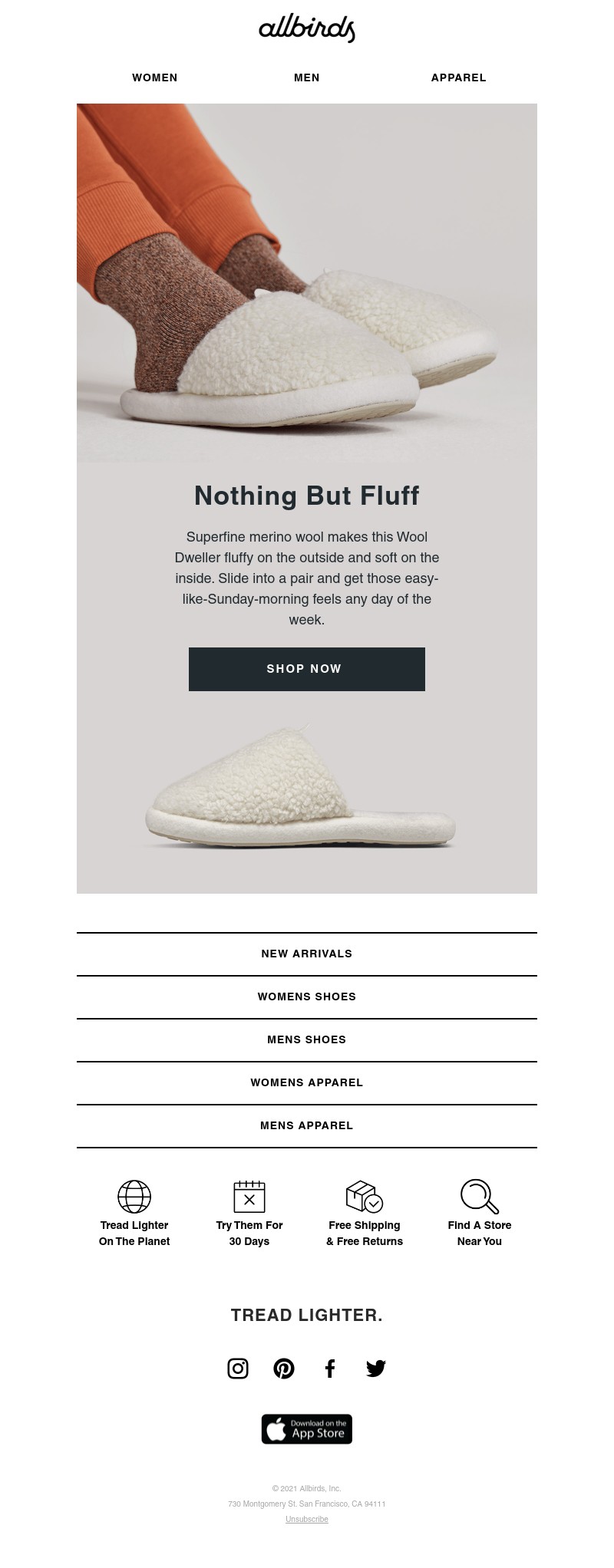Click the Twitter bird icon
Screen dimensions: 614x1568
click(x=376, y=1368)
